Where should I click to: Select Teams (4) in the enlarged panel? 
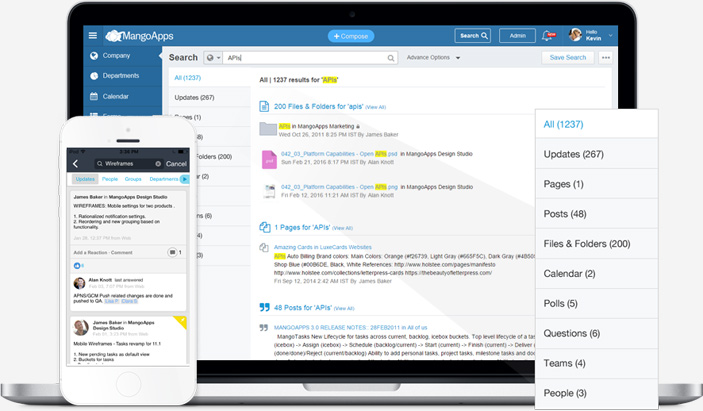point(597,363)
